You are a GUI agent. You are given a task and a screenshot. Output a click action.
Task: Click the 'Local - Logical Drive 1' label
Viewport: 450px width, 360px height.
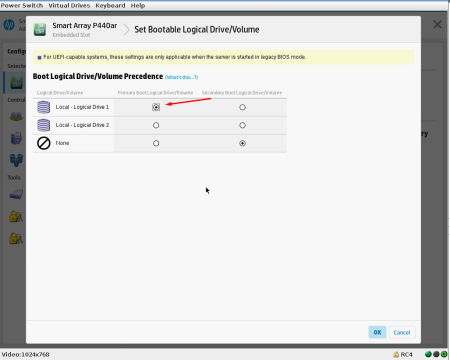(82, 107)
